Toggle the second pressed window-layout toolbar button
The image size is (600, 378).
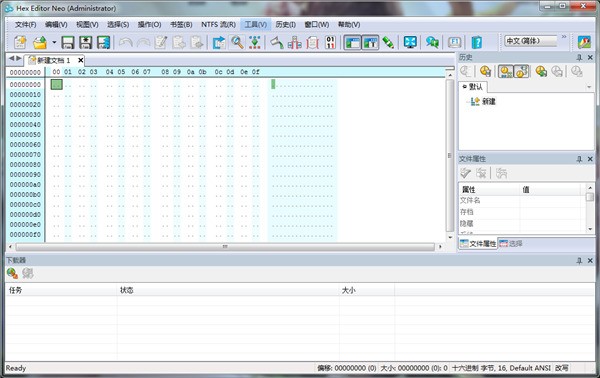[x=370, y=42]
